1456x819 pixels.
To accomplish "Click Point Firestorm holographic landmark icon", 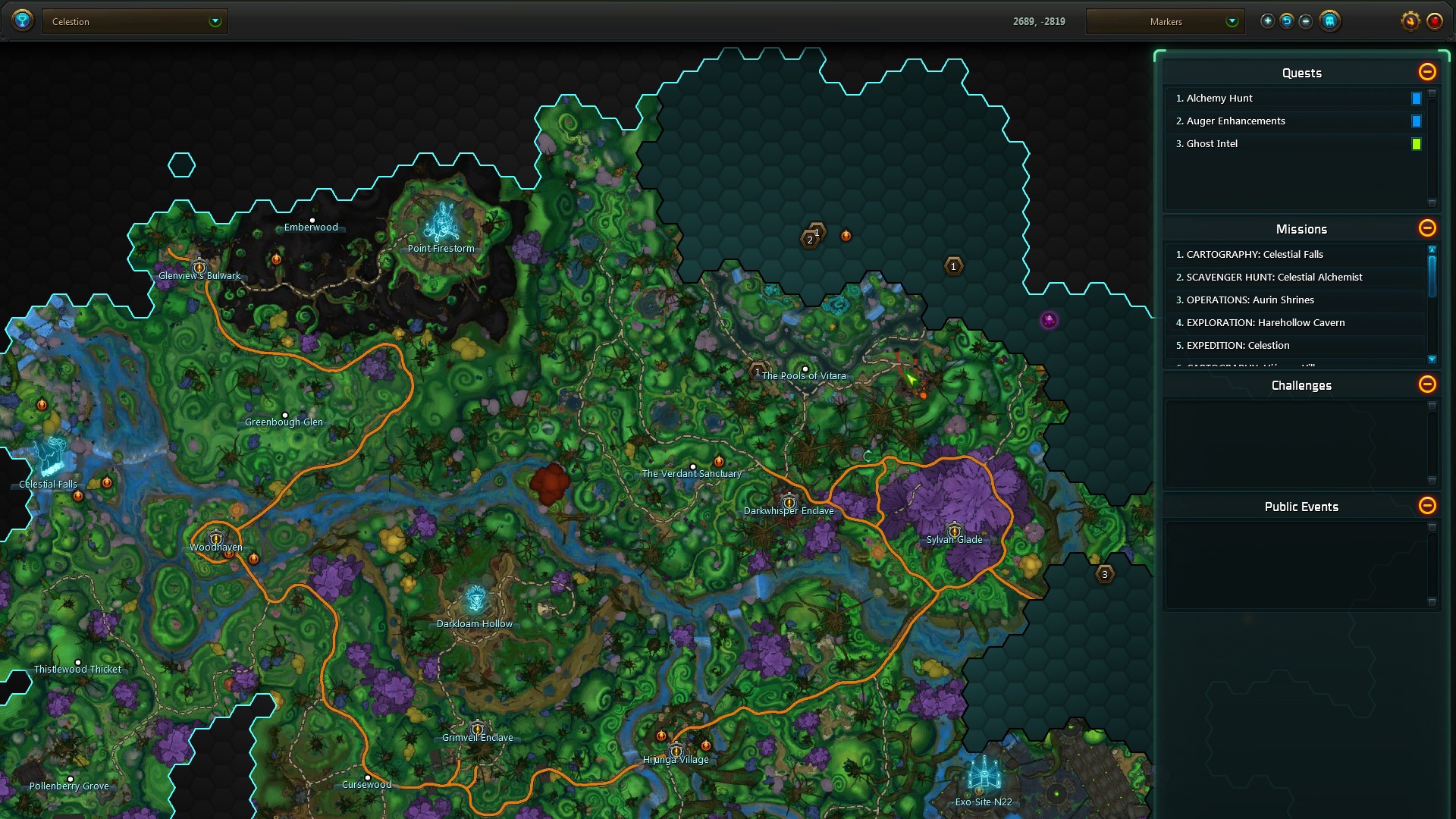I will (x=441, y=221).
